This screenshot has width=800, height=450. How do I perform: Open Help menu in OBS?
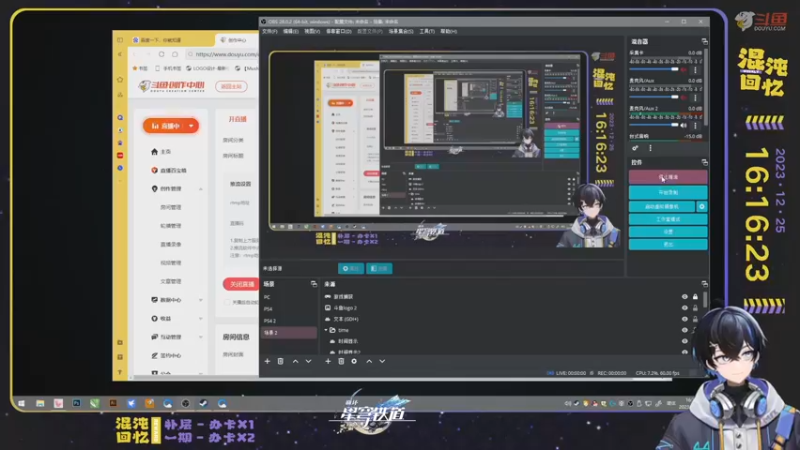click(x=448, y=32)
